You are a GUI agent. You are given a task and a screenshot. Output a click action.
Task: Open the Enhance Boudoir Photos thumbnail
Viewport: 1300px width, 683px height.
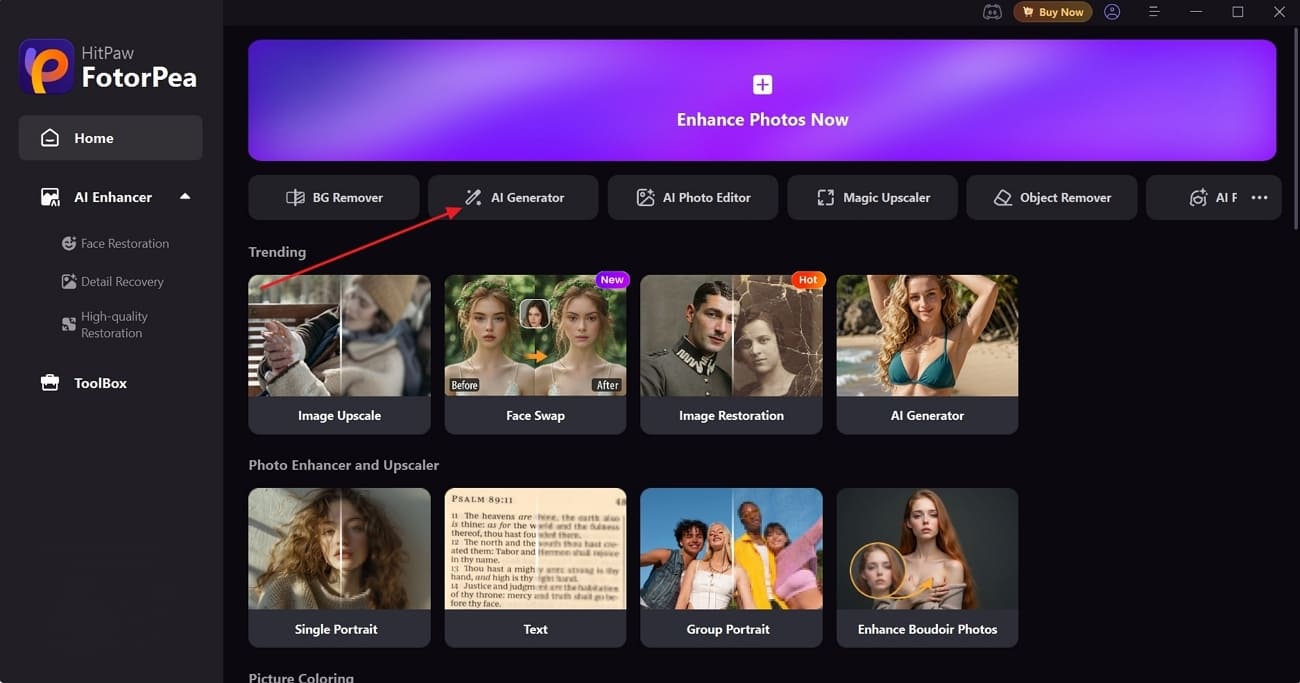[927, 549]
